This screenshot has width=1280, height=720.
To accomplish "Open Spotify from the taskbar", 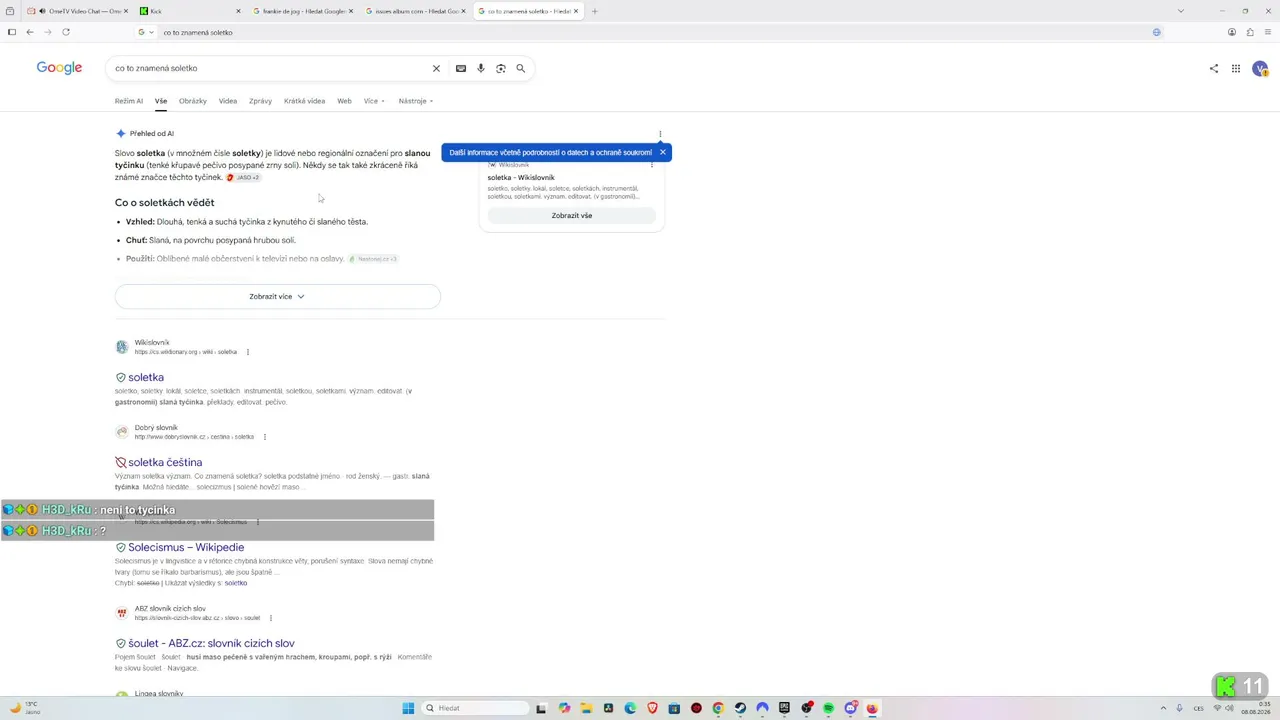I will (x=829, y=708).
